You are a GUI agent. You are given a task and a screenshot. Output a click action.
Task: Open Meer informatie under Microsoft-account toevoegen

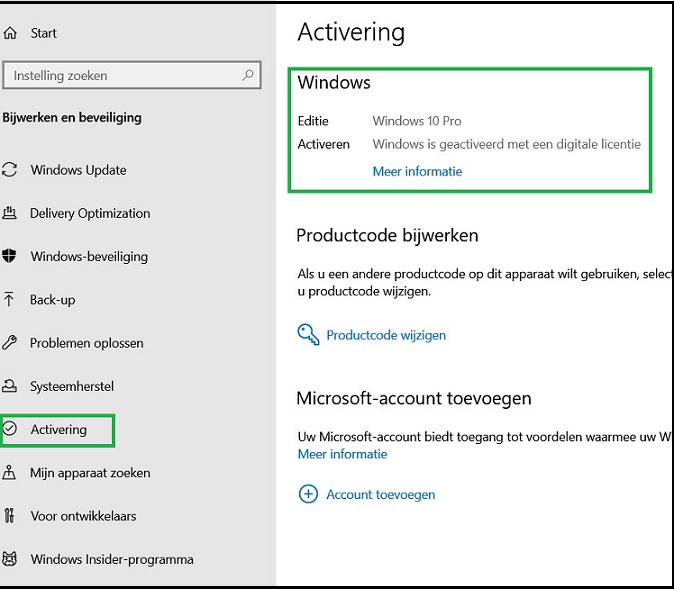coord(343,454)
